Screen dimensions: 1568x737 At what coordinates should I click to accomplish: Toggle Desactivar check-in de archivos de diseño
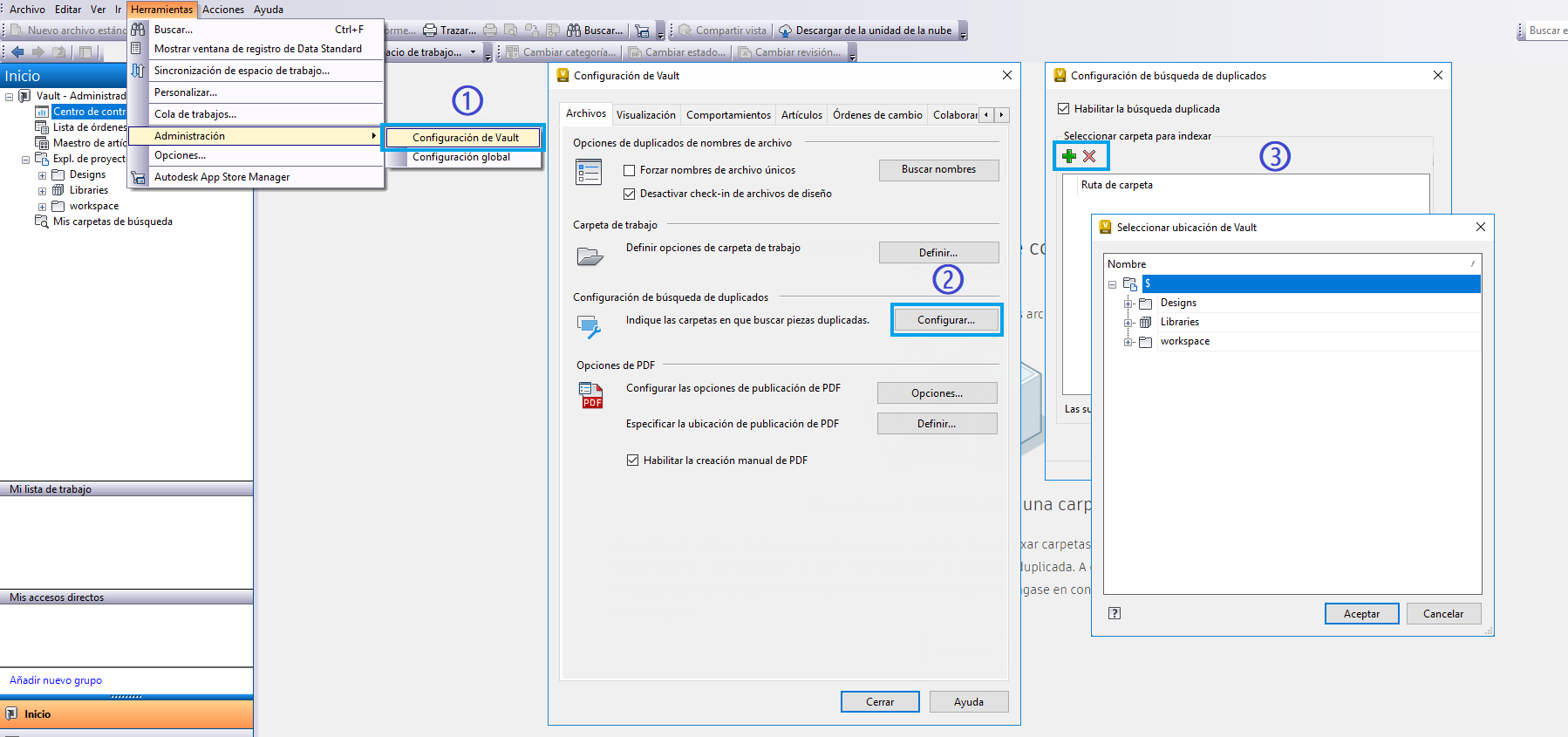pos(630,194)
